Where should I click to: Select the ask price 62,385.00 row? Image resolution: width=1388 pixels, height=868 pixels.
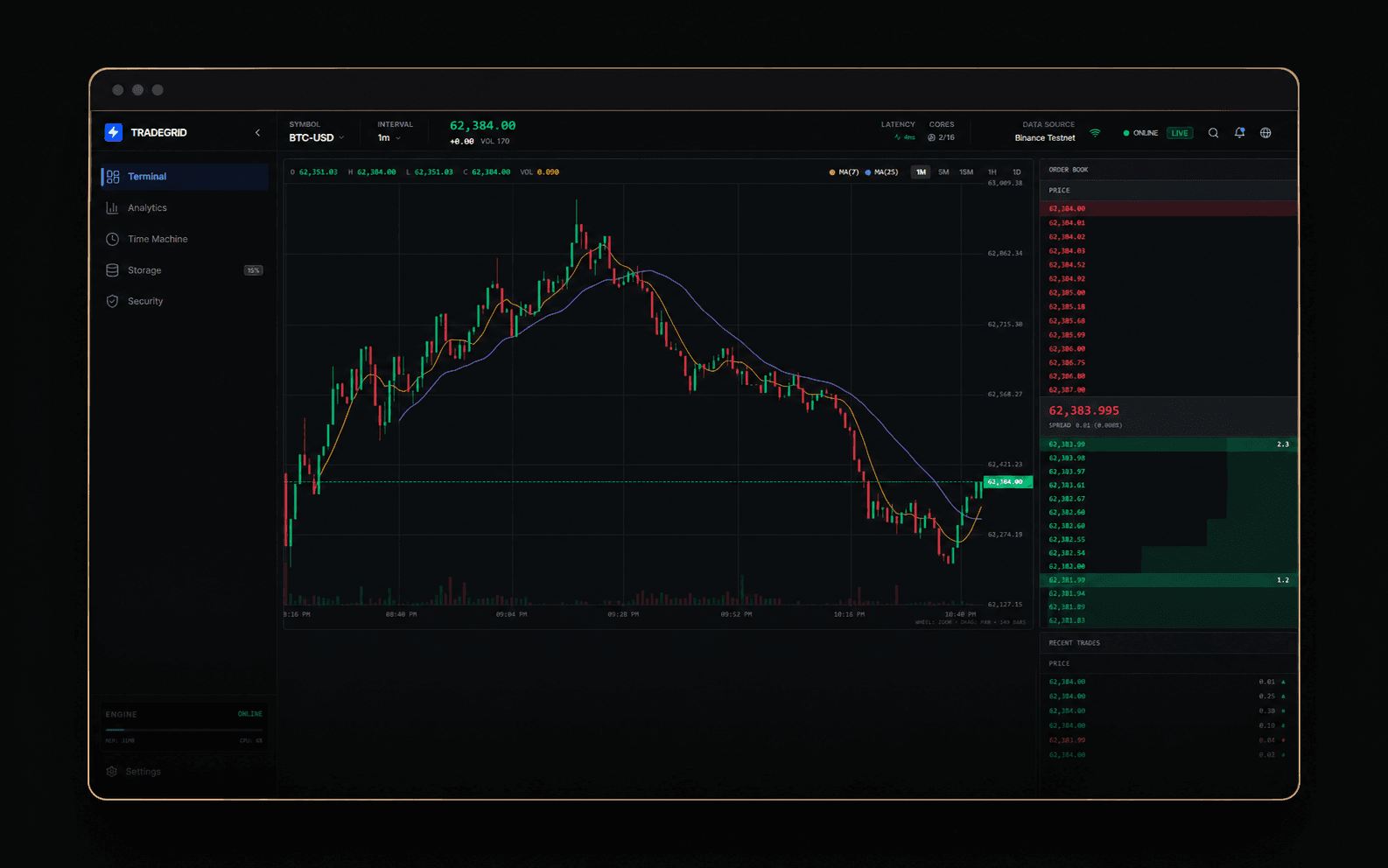click(1168, 293)
